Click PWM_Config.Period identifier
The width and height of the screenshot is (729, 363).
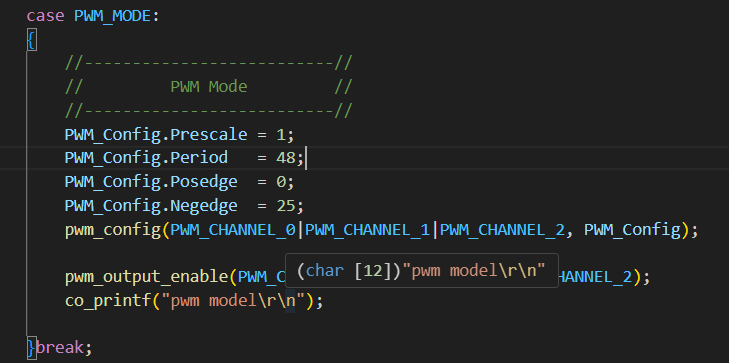[x=146, y=158]
